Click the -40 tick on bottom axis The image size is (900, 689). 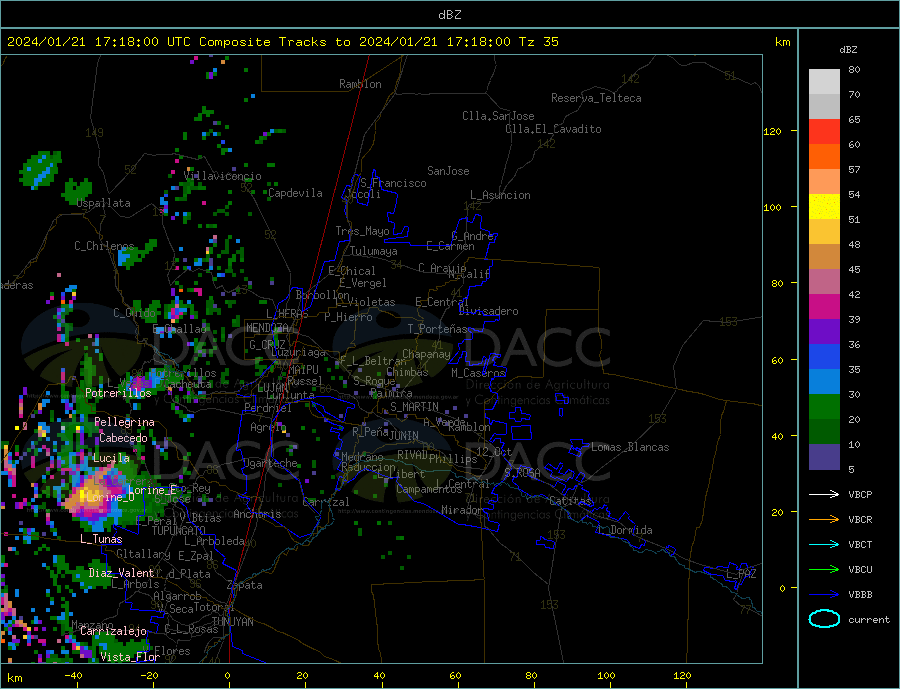point(73,676)
